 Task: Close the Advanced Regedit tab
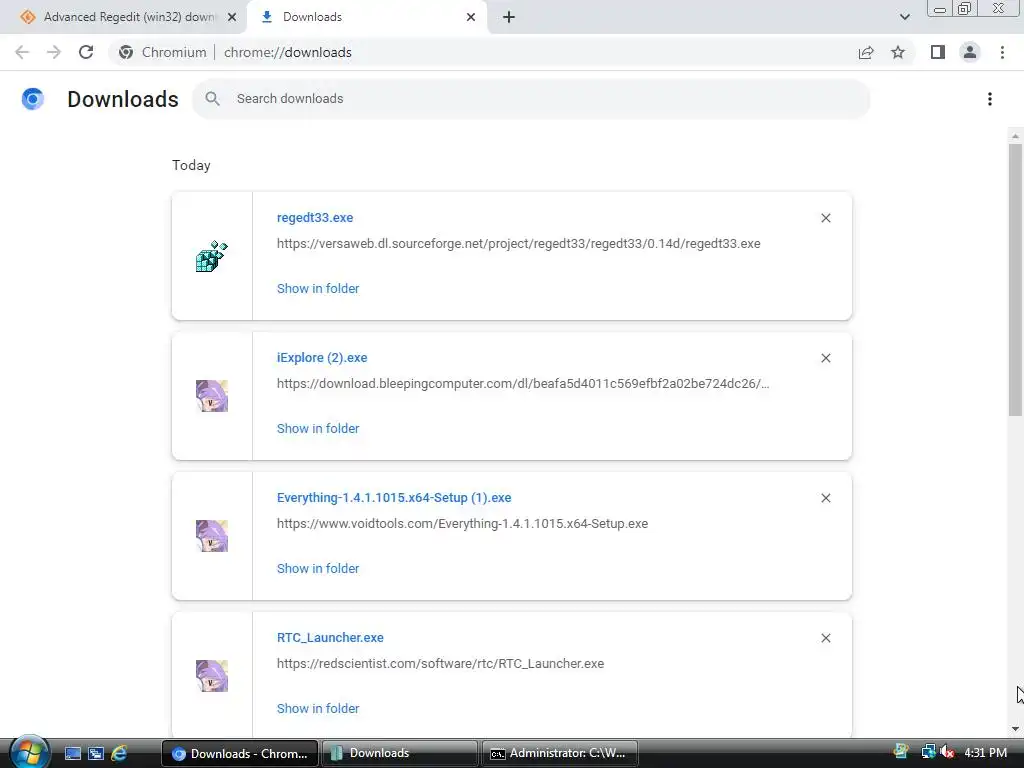tap(232, 17)
